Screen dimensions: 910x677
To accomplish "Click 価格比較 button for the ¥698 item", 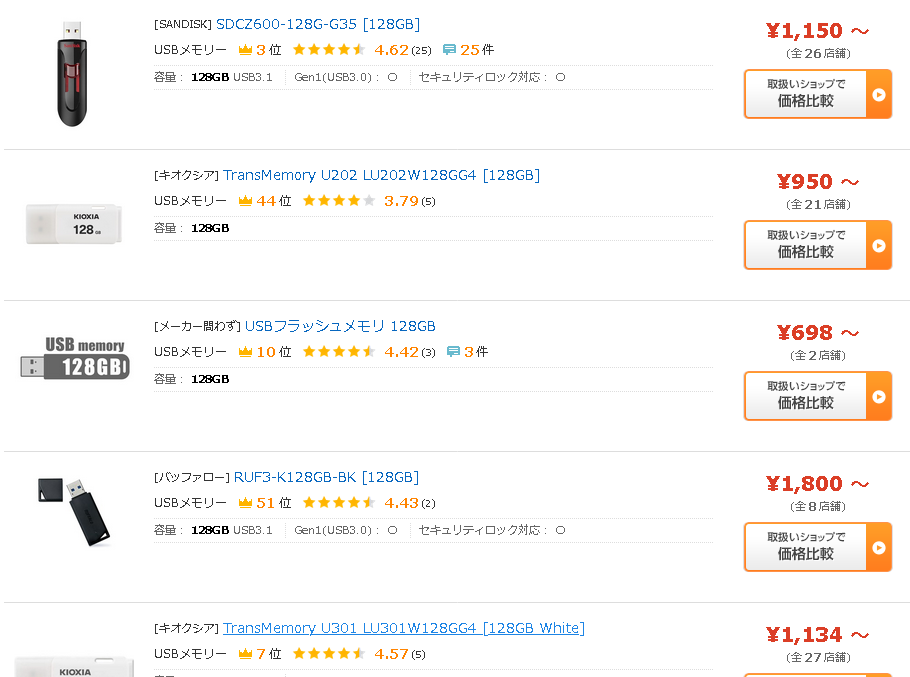I will click(818, 396).
